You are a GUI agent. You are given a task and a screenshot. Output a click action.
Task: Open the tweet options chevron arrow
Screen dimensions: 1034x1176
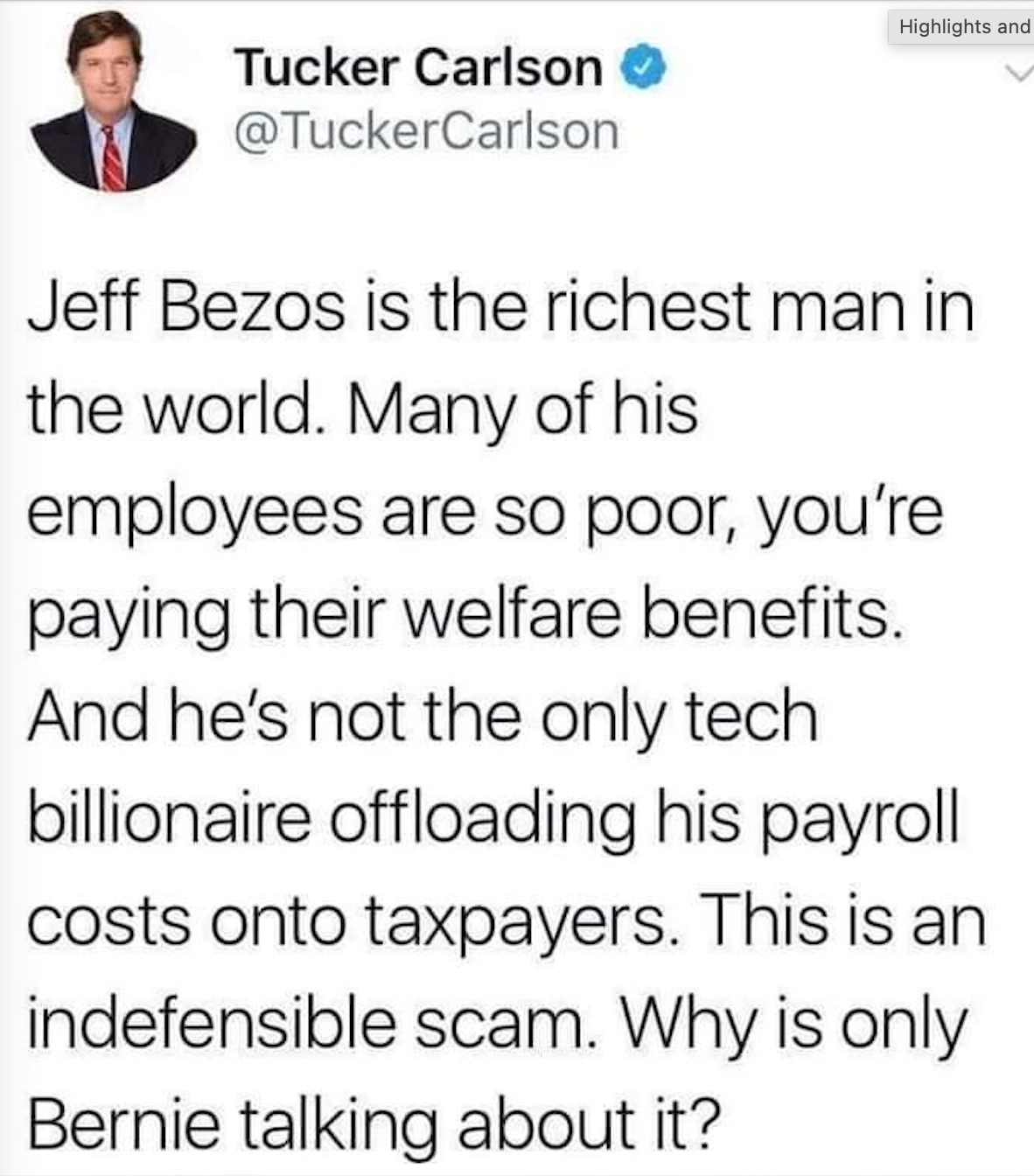(1019, 73)
